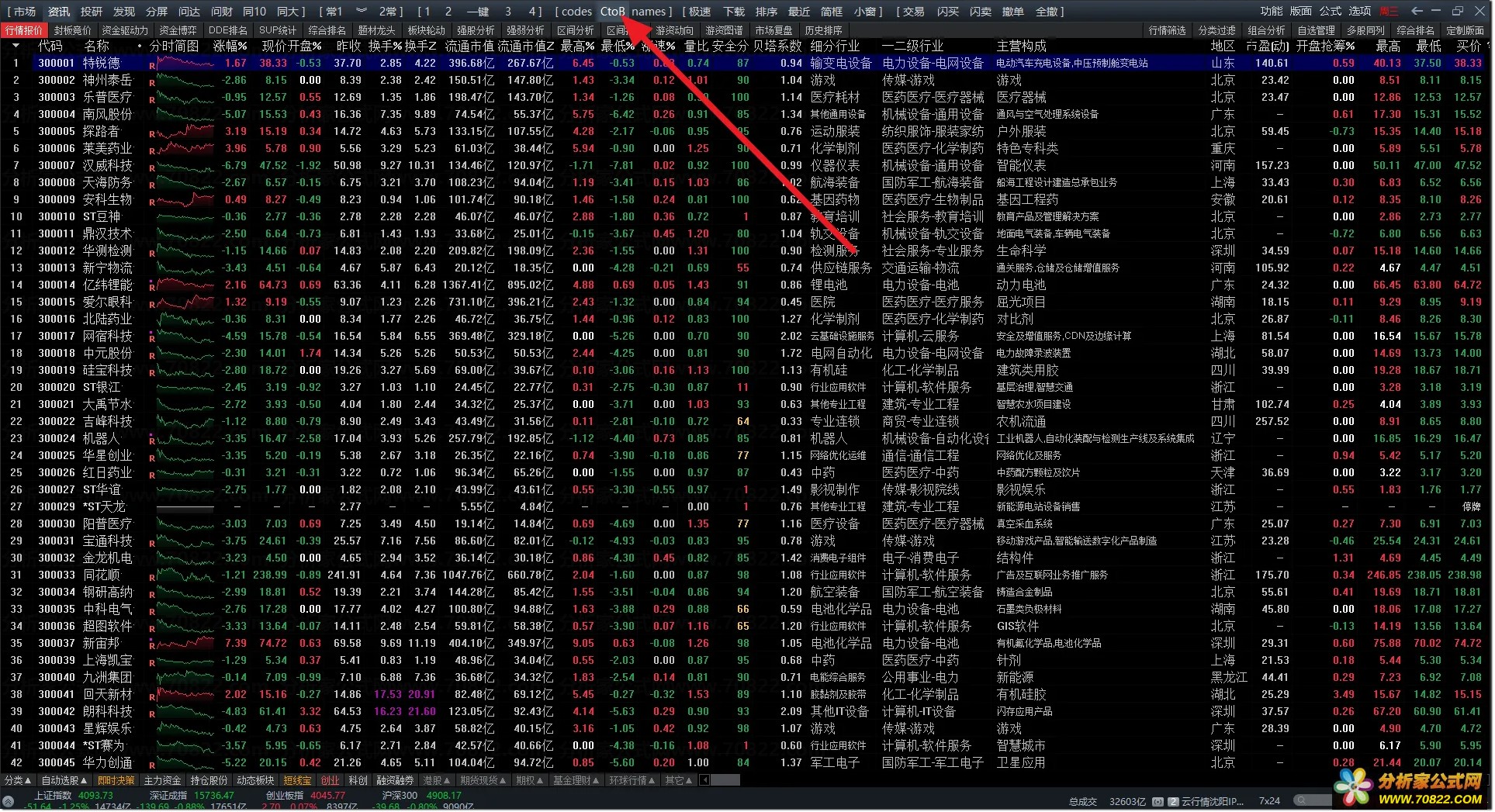Click the magnifier search box in status bar
Image resolution: width=1495 pixels, height=812 pixels.
click(x=1315, y=800)
